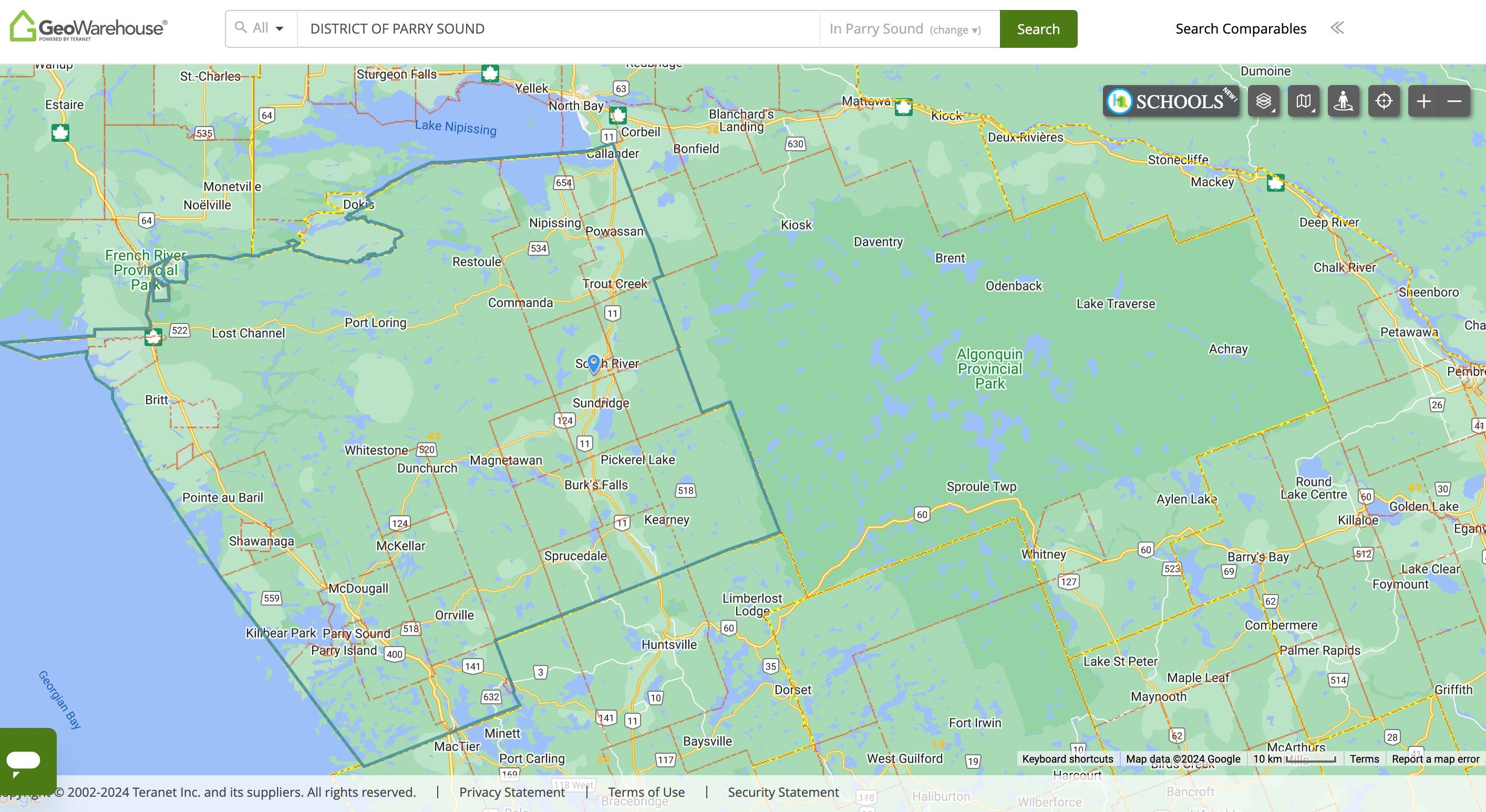The height and width of the screenshot is (812, 1486).
Task: Zoom out on the map
Action: click(1455, 101)
